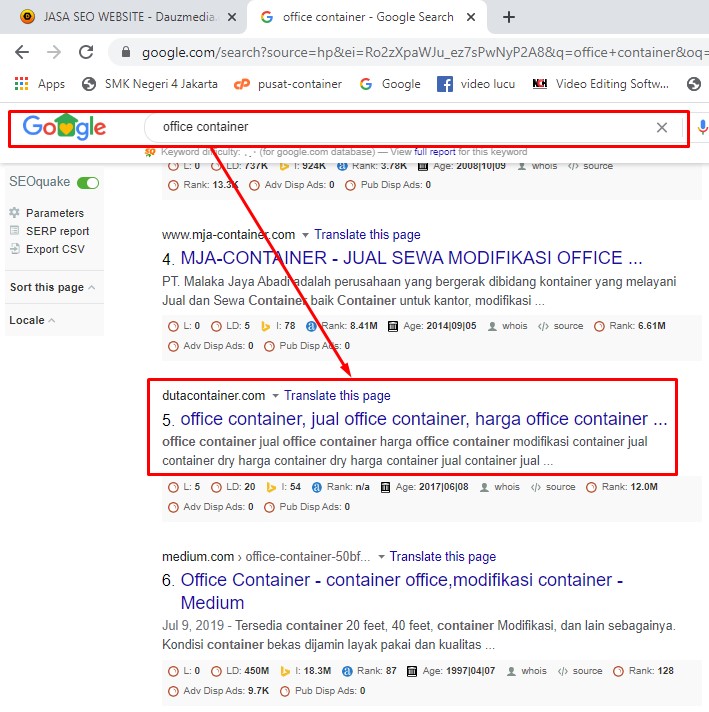Translate the dutacontainer.com result page
The width and height of the screenshot is (709, 712).
(x=337, y=395)
